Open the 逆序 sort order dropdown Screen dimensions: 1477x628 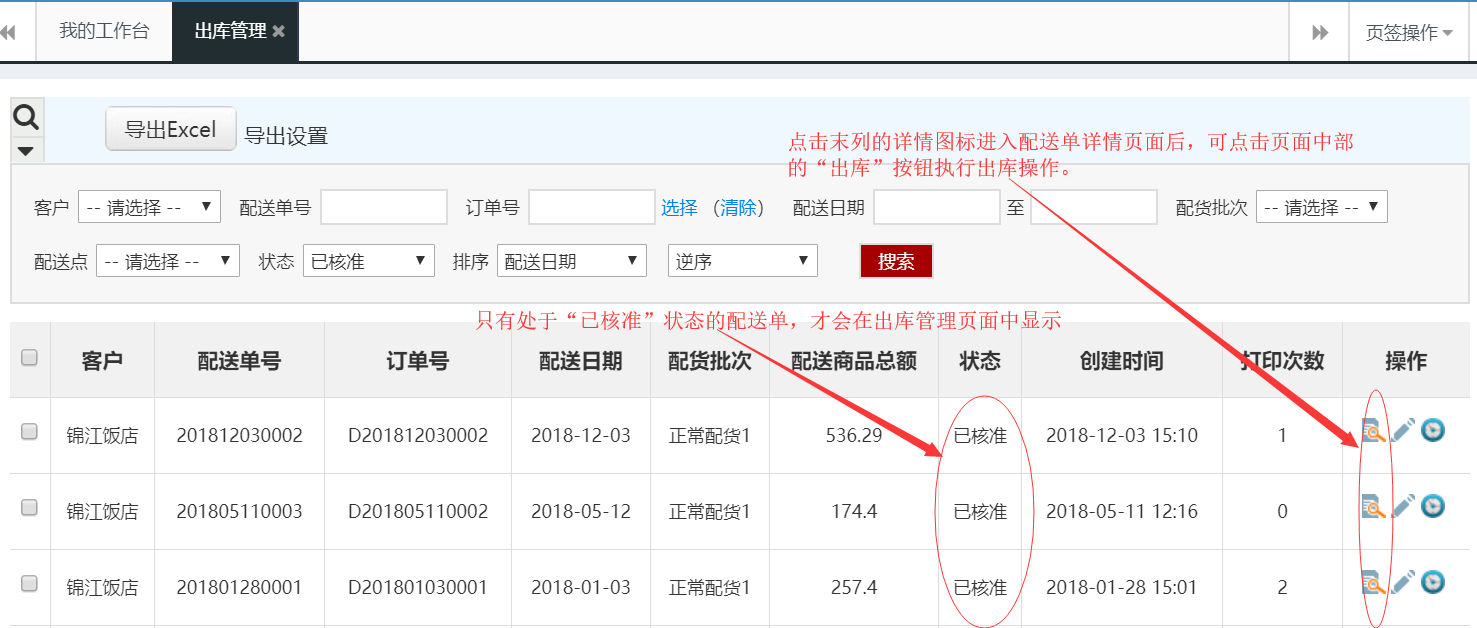click(x=743, y=261)
